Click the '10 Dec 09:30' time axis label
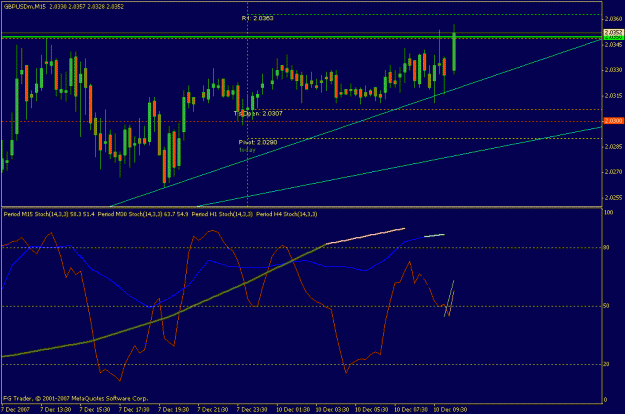This screenshot has width=625, height=414. [450, 410]
